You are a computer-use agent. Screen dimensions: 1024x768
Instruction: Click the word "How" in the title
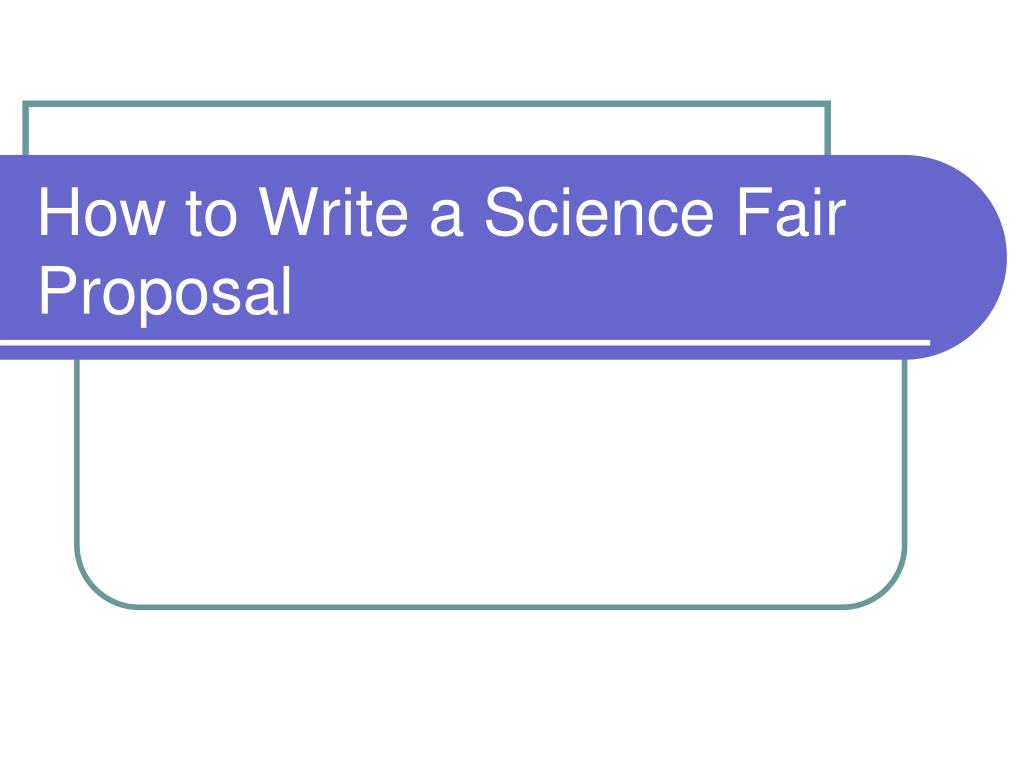tap(101, 212)
